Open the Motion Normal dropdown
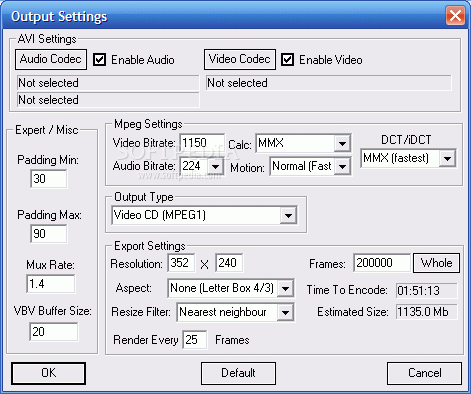The image size is (471, 394). coord(342,166)
